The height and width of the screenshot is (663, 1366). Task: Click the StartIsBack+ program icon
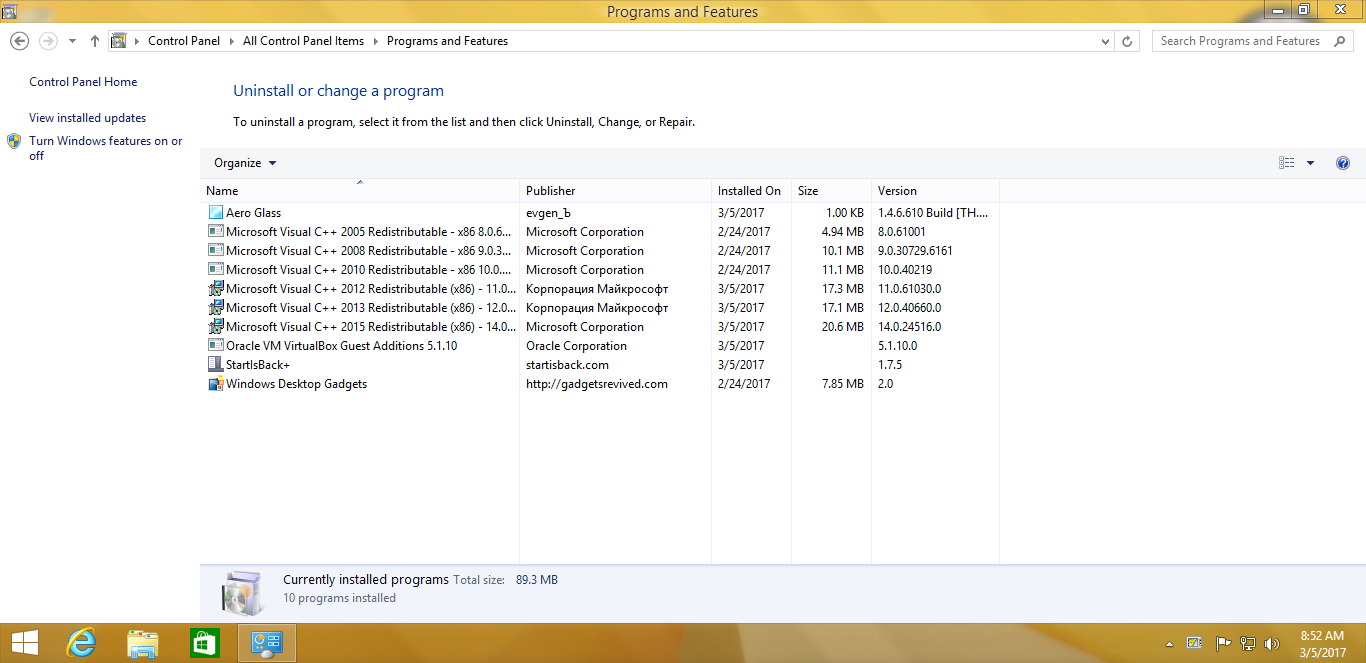(215, 365)
